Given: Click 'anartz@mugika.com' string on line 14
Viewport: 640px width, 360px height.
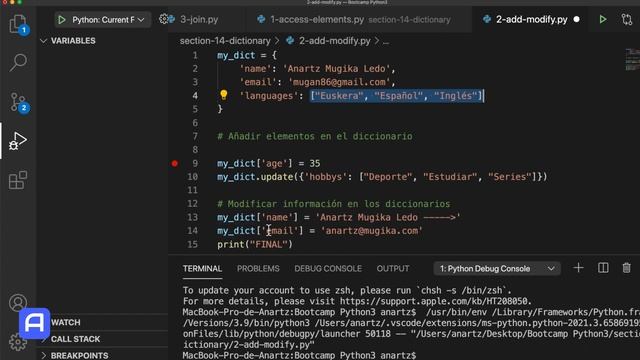Looking at the screenshot, I should pos(371,231).
